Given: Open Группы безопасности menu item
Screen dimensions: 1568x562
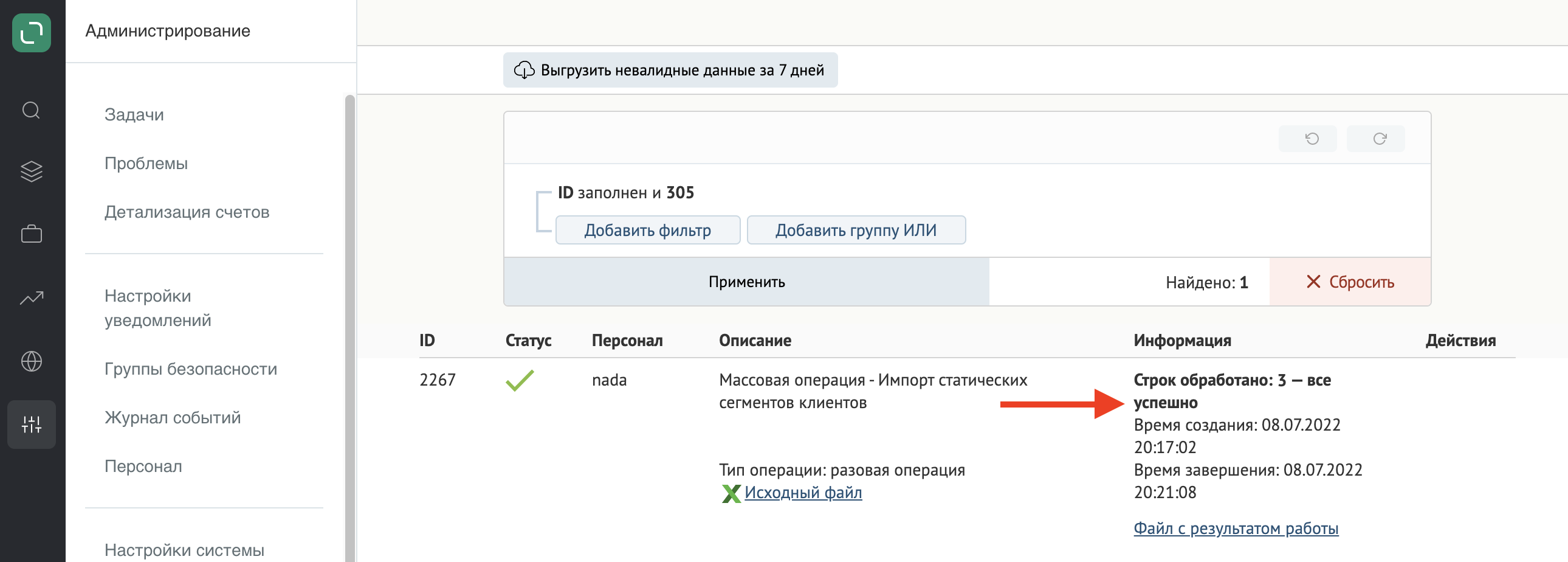Looking at the screenshot, I should (190, 369).
